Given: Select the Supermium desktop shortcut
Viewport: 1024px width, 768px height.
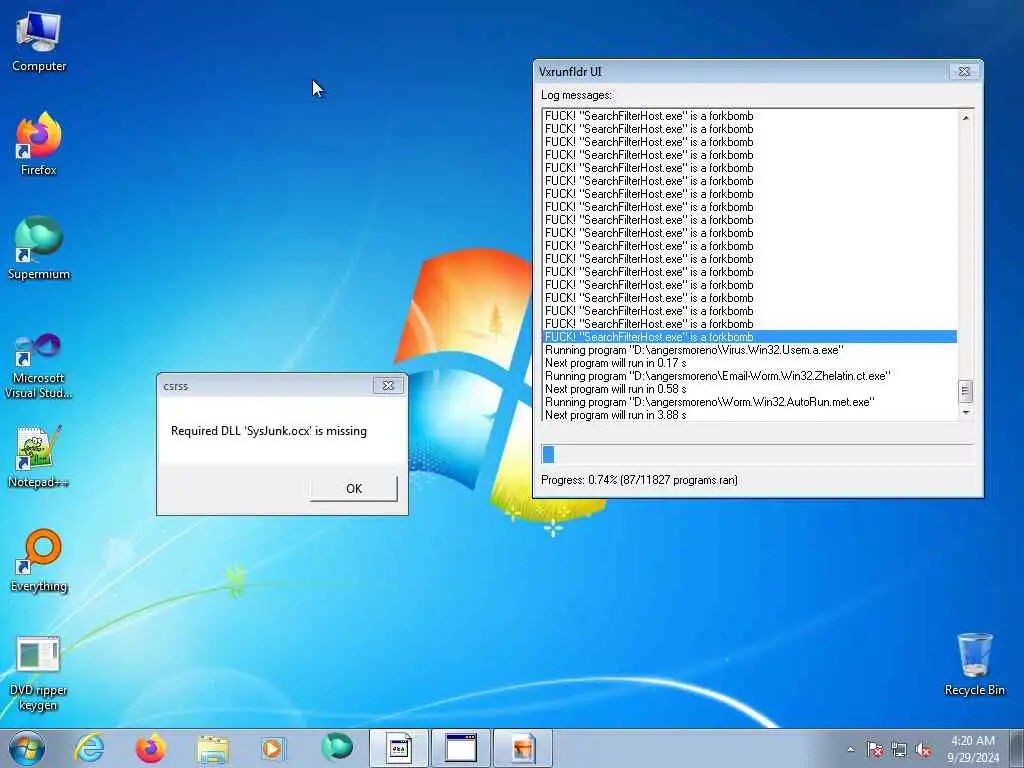Looking at the screenshot, I should (x=39, y=248).
